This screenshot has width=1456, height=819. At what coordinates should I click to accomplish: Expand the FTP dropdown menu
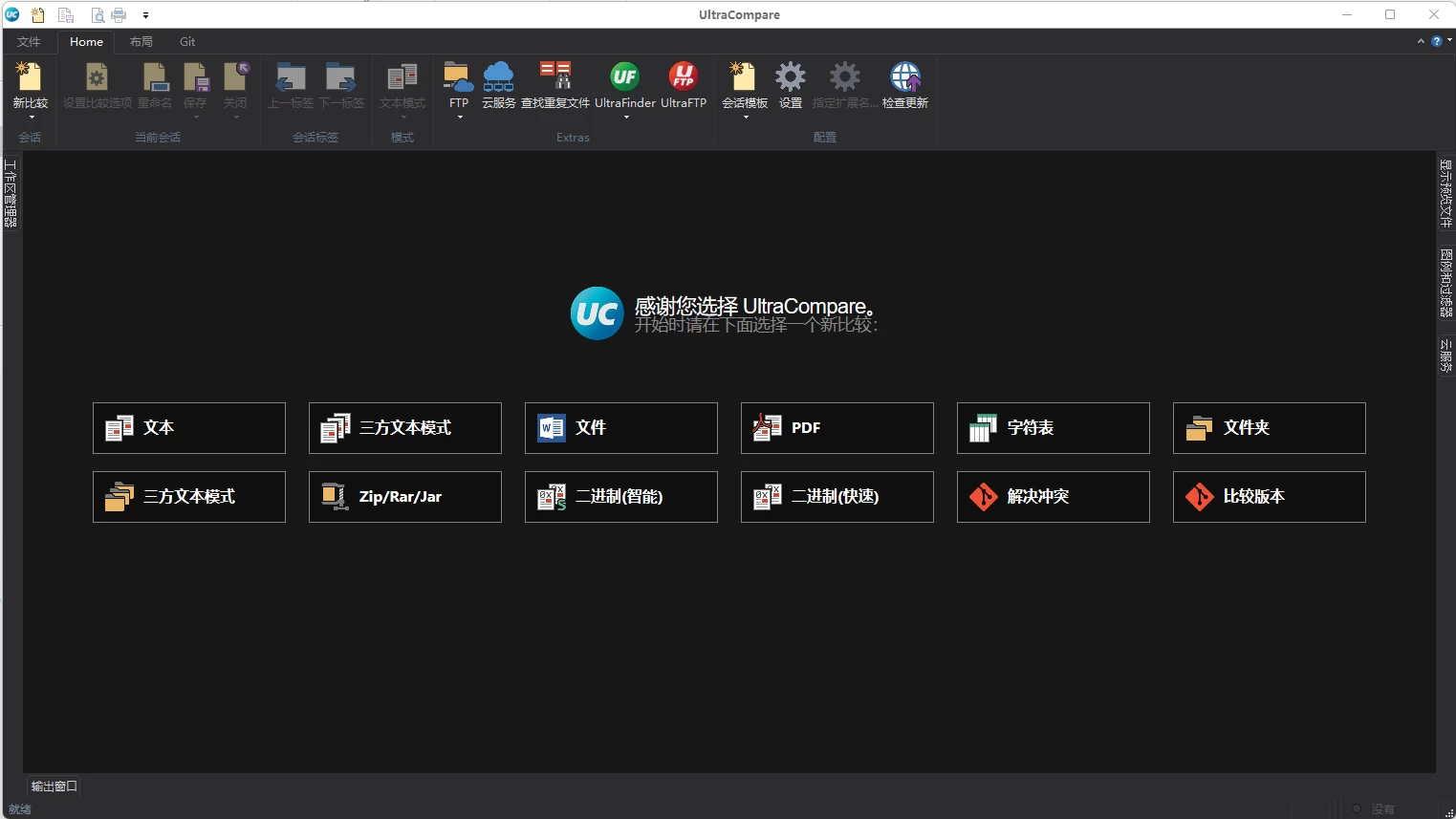[459, 118]
